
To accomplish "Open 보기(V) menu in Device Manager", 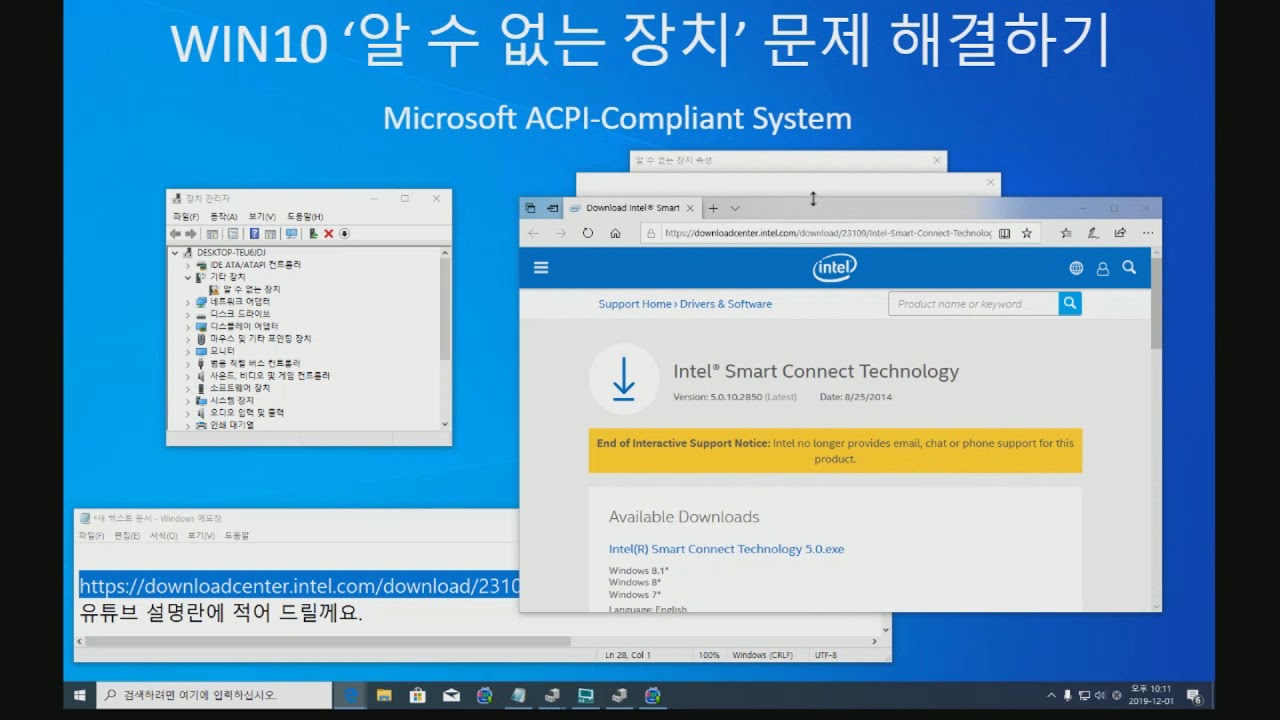I will tap(262, 216).
